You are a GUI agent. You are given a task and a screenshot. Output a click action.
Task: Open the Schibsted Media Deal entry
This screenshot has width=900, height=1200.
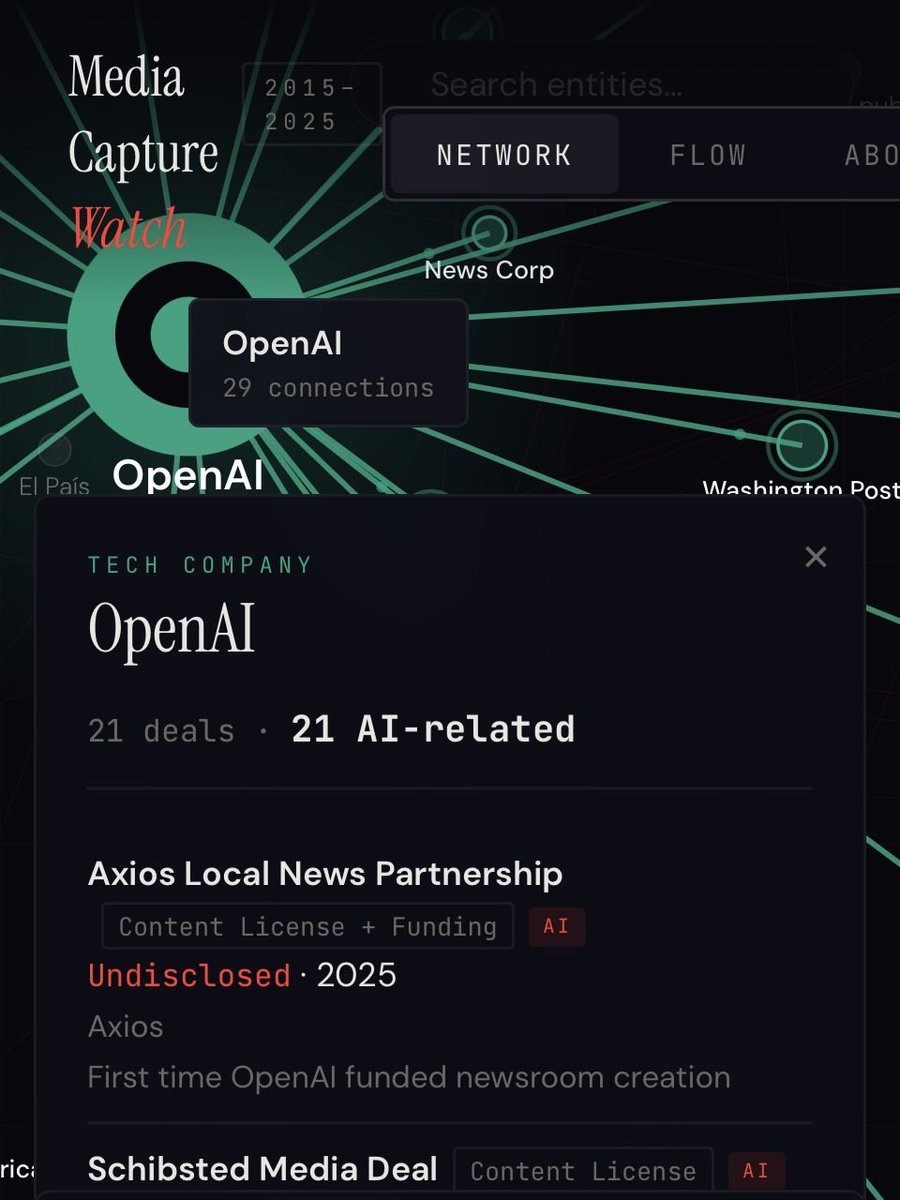pos(263,1169)
